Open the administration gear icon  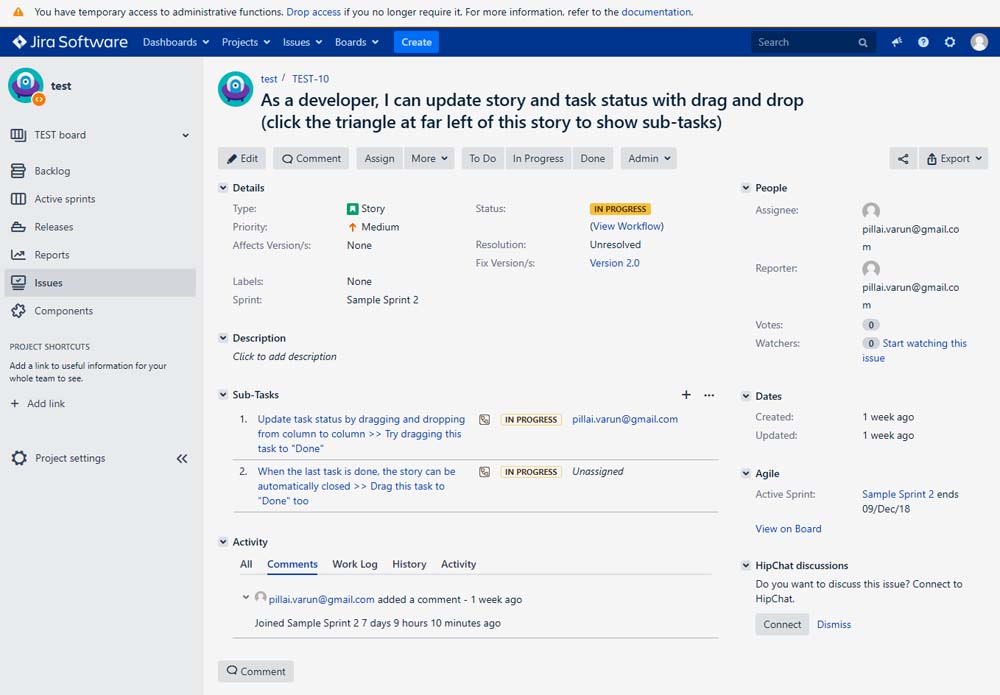pyautogui.click(x=950, y=42)
